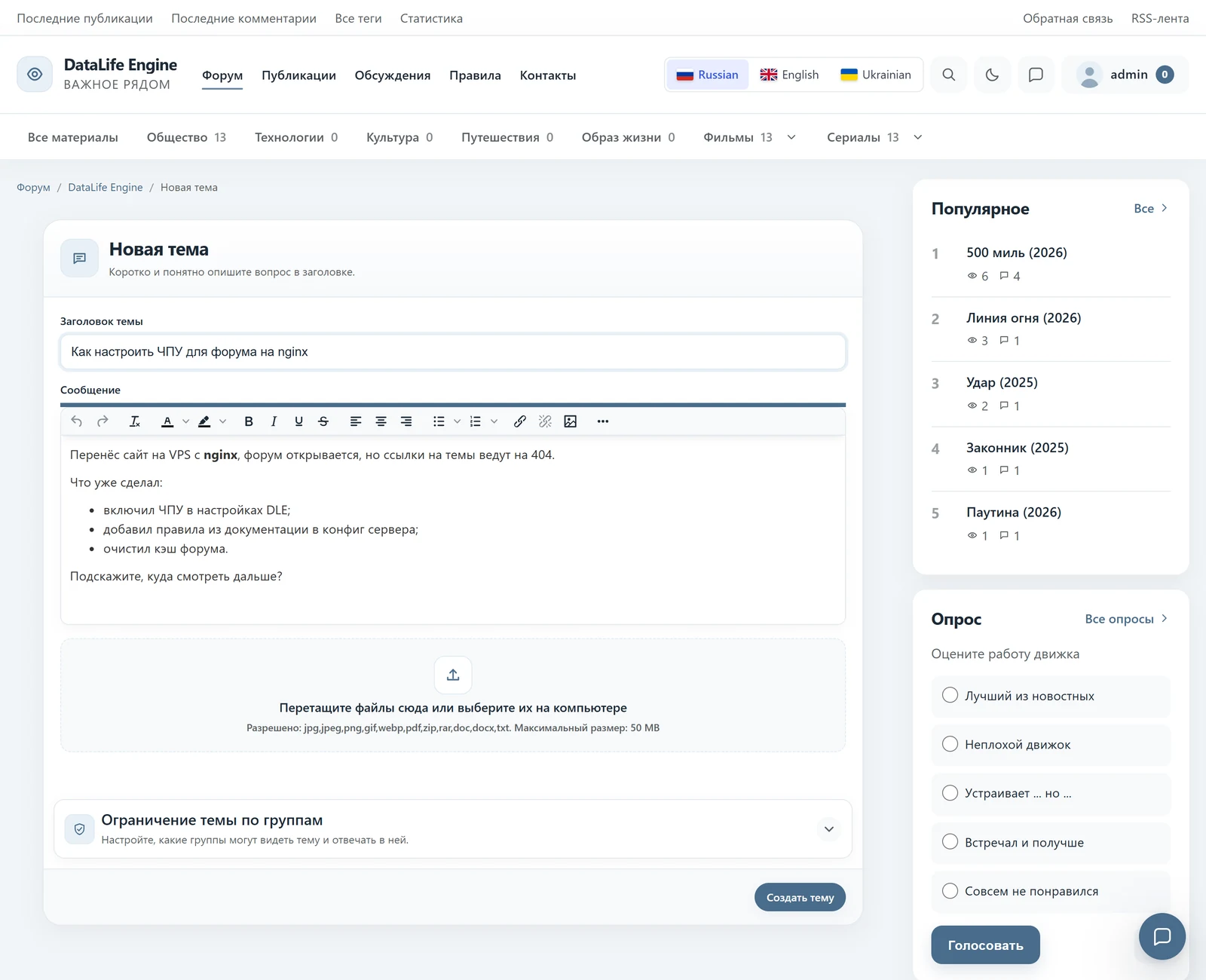Go to 'Обсуждения' in main navigation
The width and height of the screenshot is (1206, 980).
[x=393, y=75]
